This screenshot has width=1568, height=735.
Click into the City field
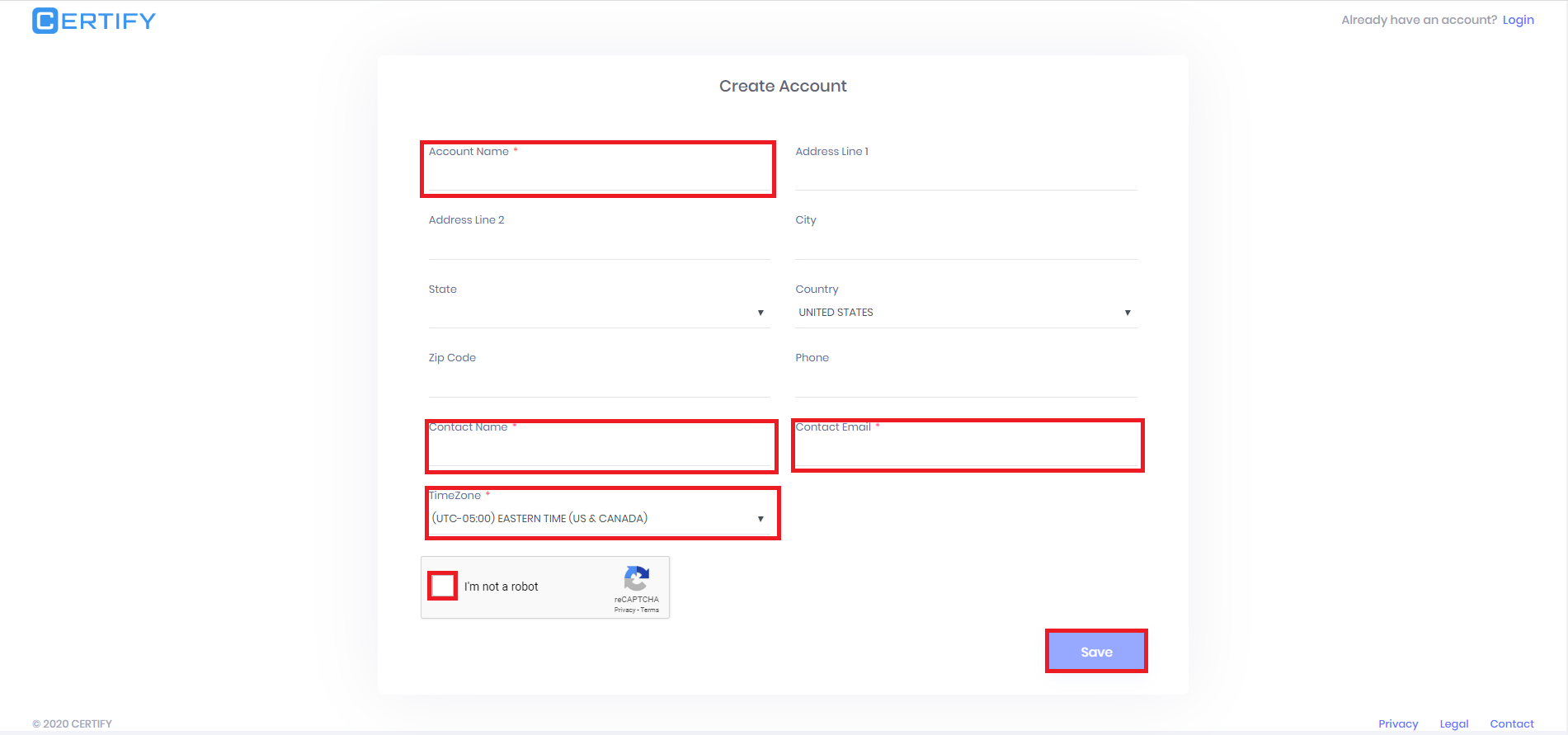point(966,245)
